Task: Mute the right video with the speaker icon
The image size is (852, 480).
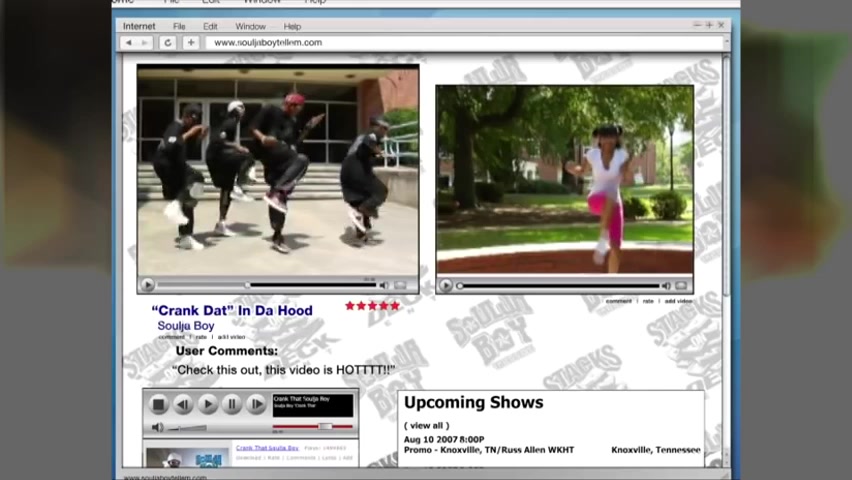Action: point(666,285)
